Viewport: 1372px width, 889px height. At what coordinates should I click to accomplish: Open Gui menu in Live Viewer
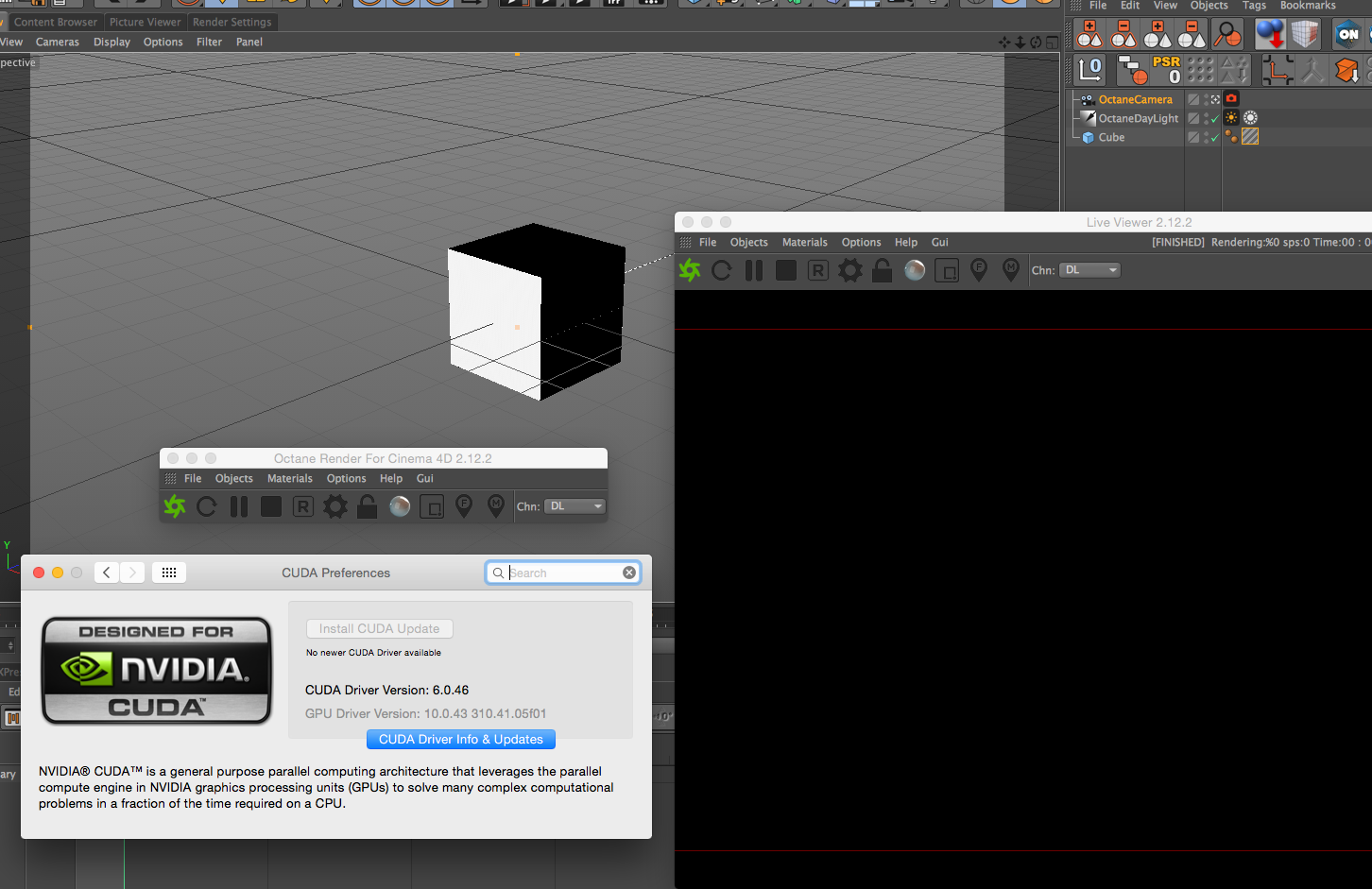[940, 243]
